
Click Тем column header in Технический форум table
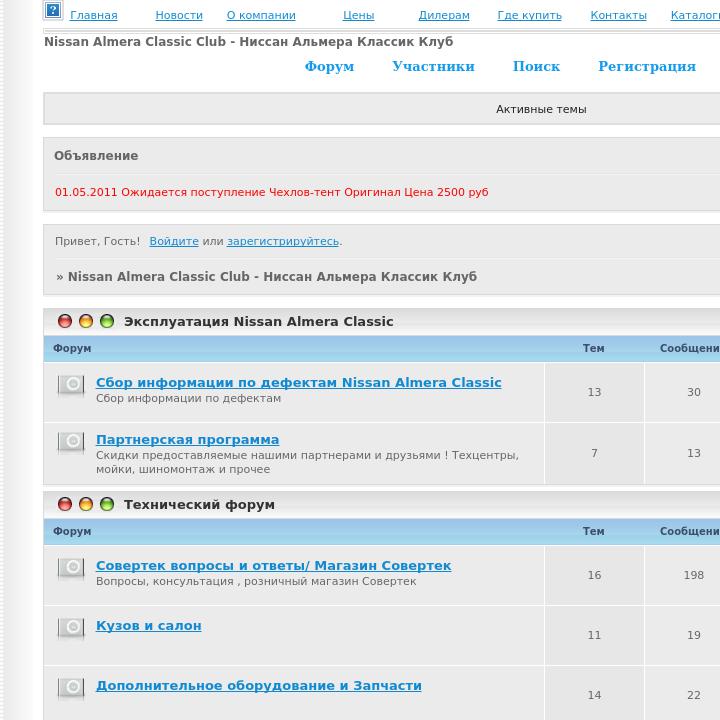click(593, 531)
